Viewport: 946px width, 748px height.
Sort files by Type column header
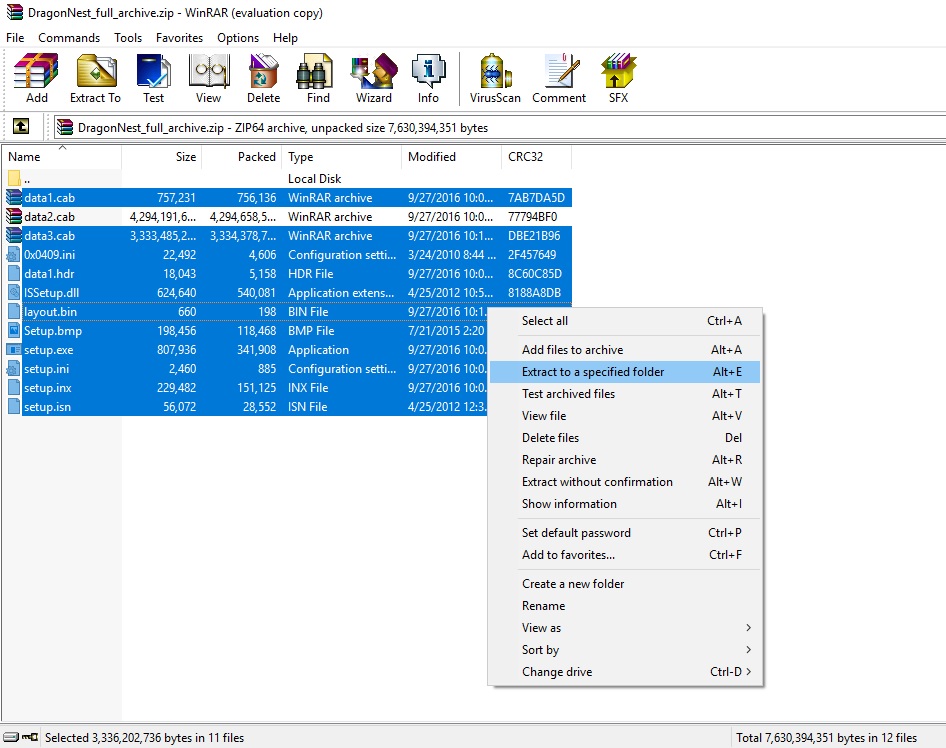tap(341, 157)
